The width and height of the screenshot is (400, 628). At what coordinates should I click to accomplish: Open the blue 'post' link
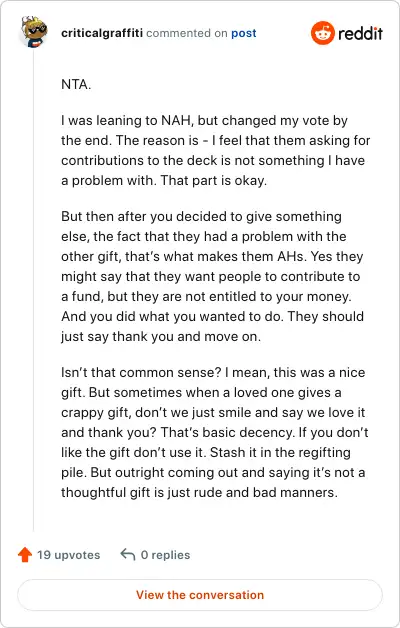point(243,33)
